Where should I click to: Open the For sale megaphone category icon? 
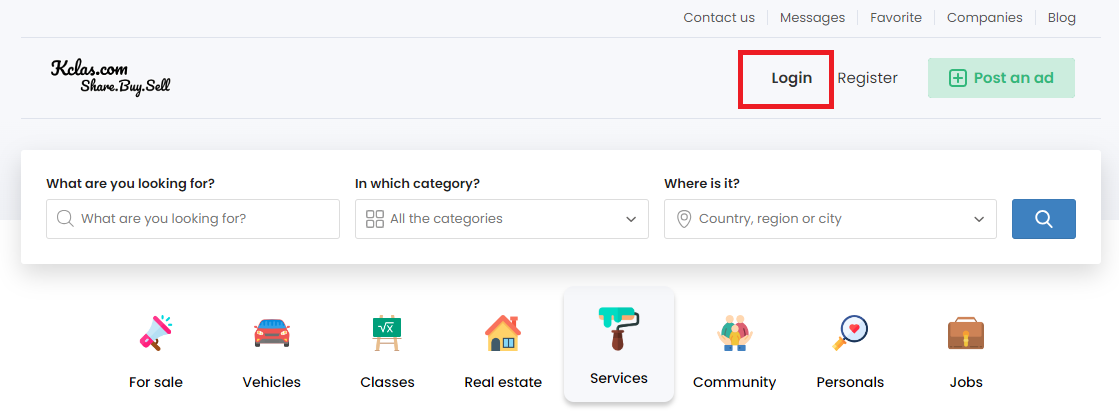[156, 333]
